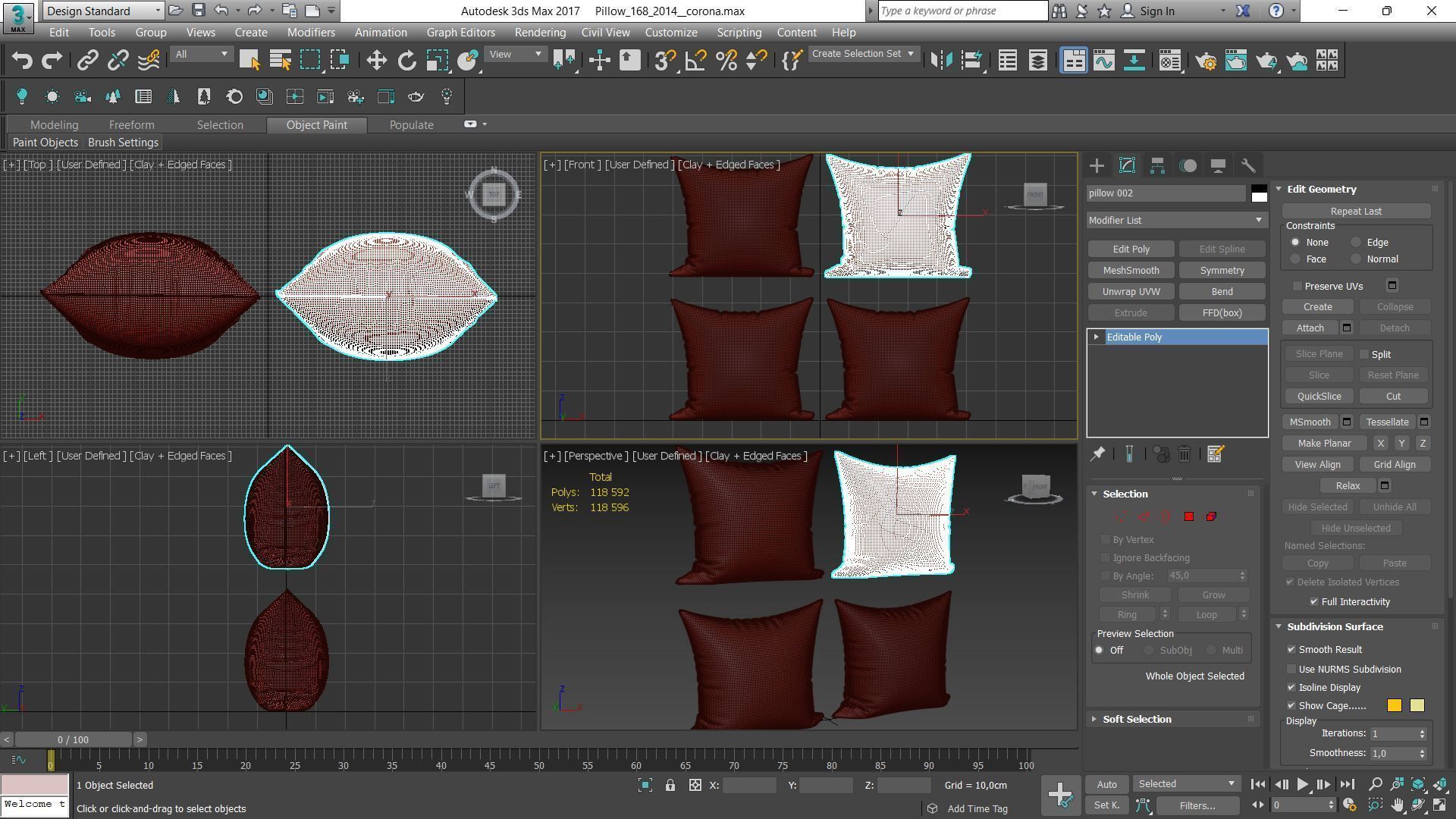The width and height of the screenshot is (1456, 819).
Task: Toggle Isoline Display checkbox
Action: tap(1291, 688)
